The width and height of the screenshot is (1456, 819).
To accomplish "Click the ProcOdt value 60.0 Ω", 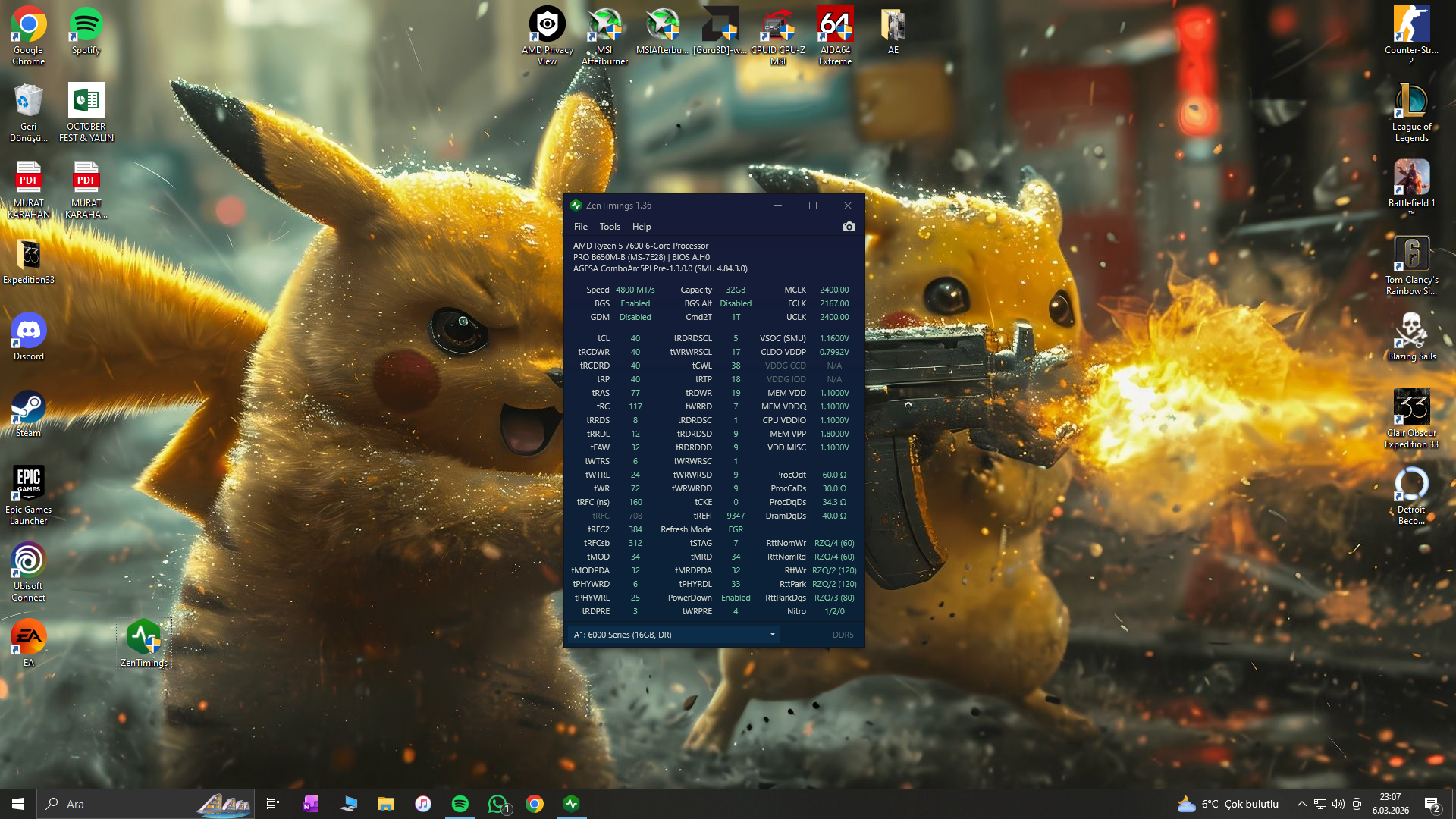I will pyautogui.click(x=834, y=475).
